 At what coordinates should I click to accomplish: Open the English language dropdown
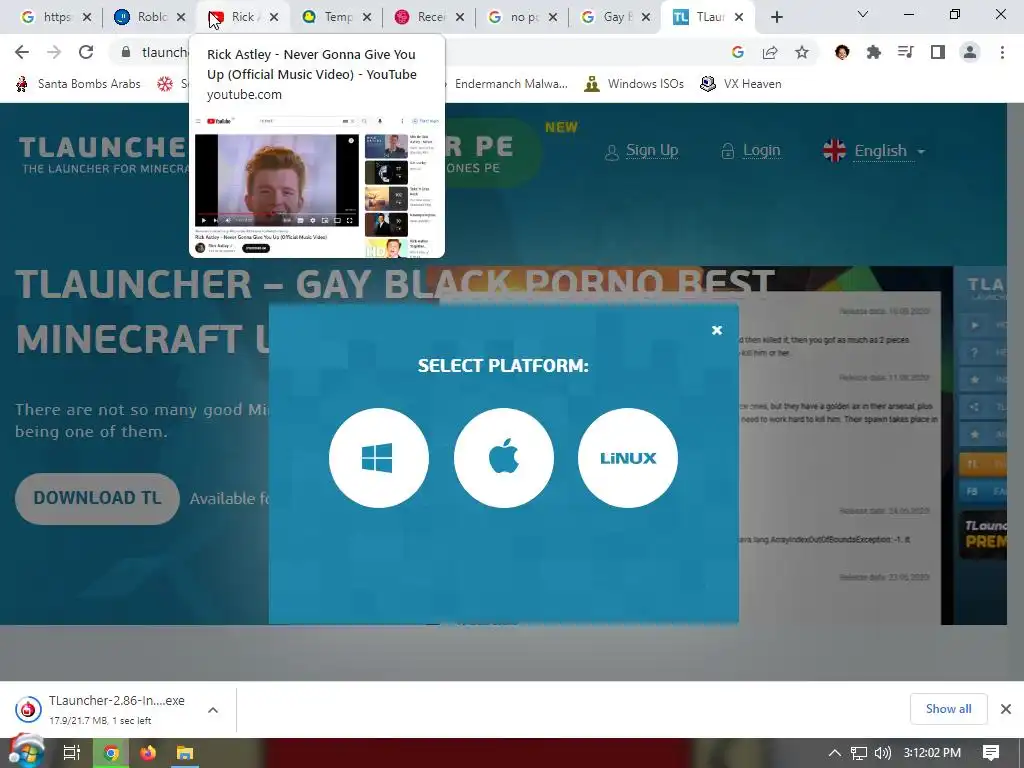click(x=874, y=151)
